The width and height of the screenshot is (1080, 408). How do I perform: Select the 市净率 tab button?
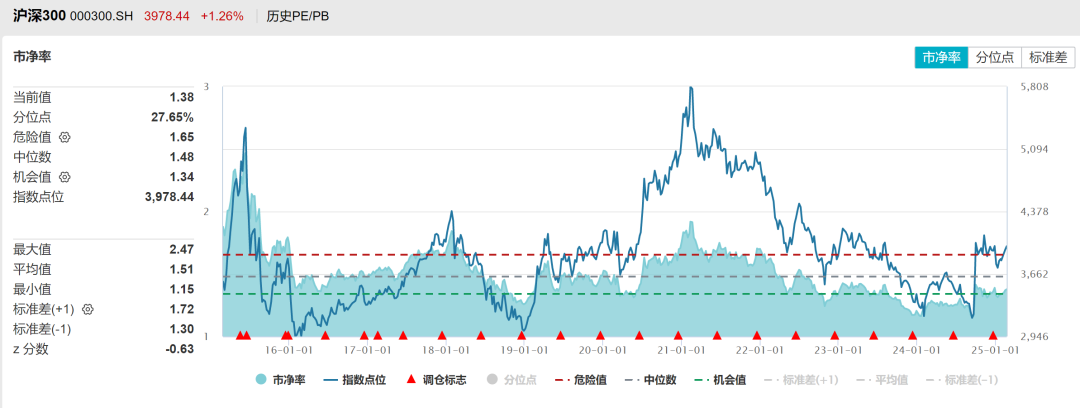click(x=941, y=57)
